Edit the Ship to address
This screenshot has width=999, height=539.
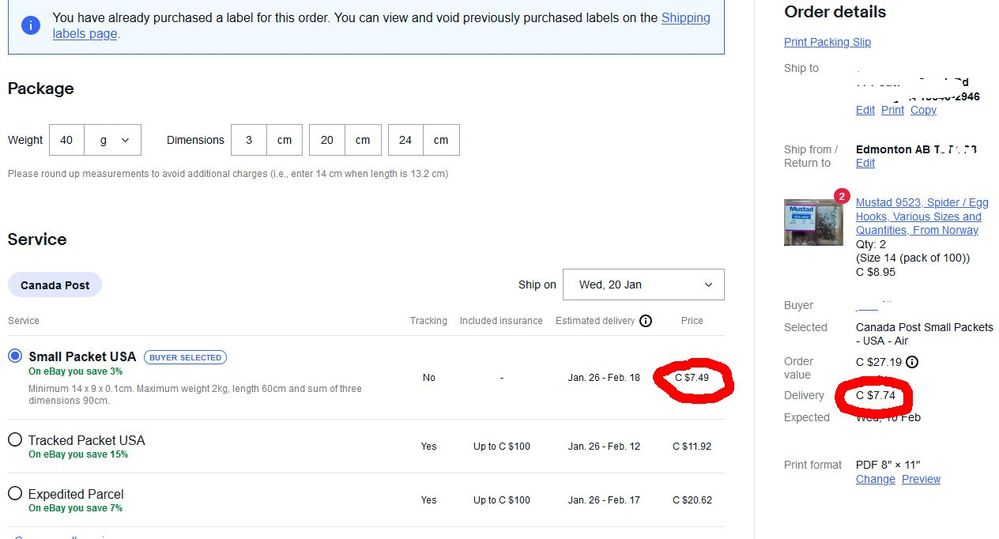click(x=865, y=110)
